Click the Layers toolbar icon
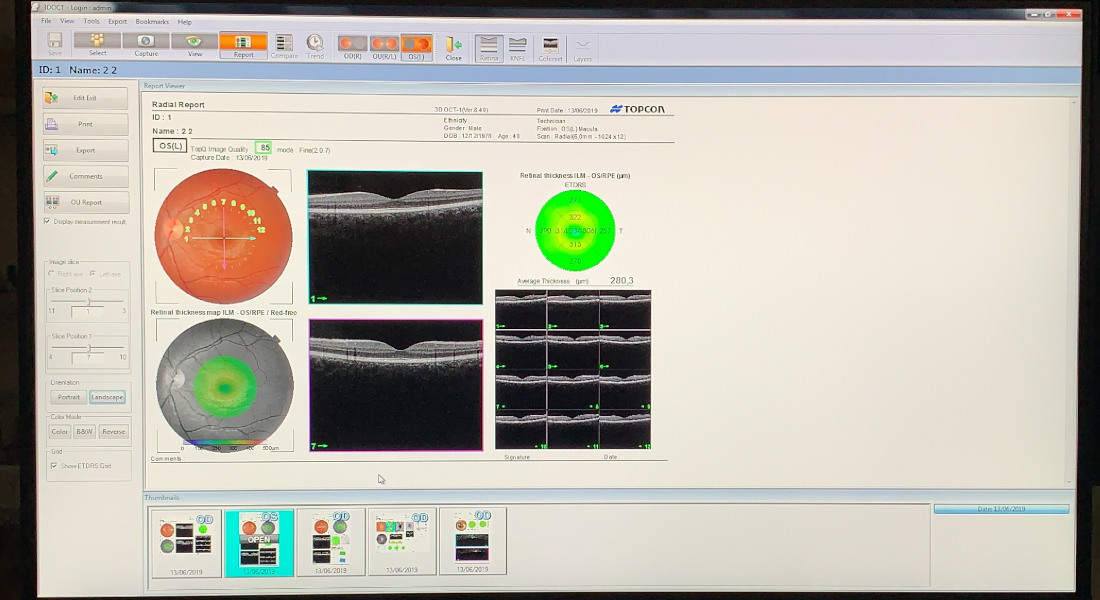The width and height of the screenshot is (1100, 600). (583, 50)
